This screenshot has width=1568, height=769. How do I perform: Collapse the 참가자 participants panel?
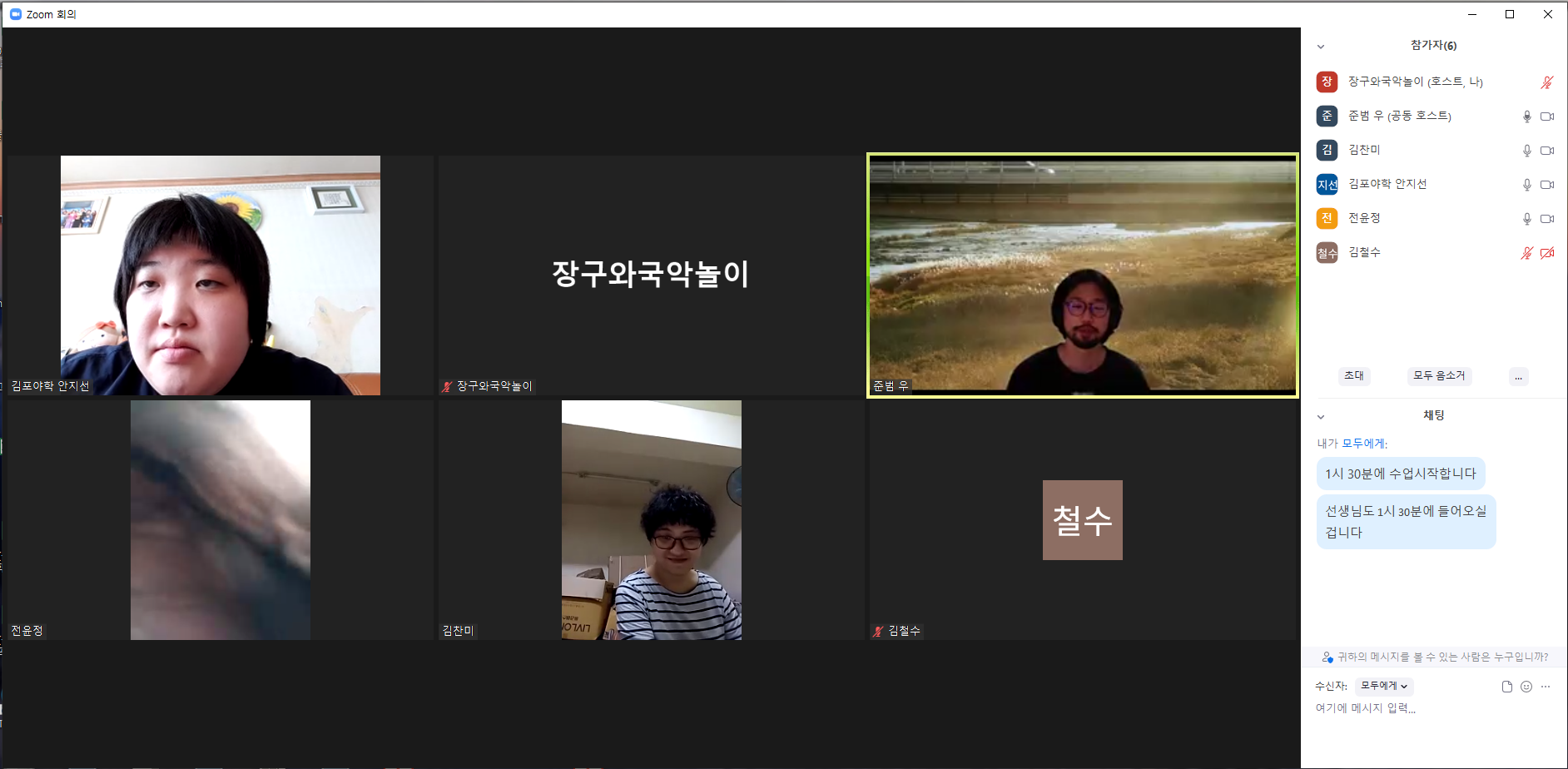click(x=1321, y=47)
